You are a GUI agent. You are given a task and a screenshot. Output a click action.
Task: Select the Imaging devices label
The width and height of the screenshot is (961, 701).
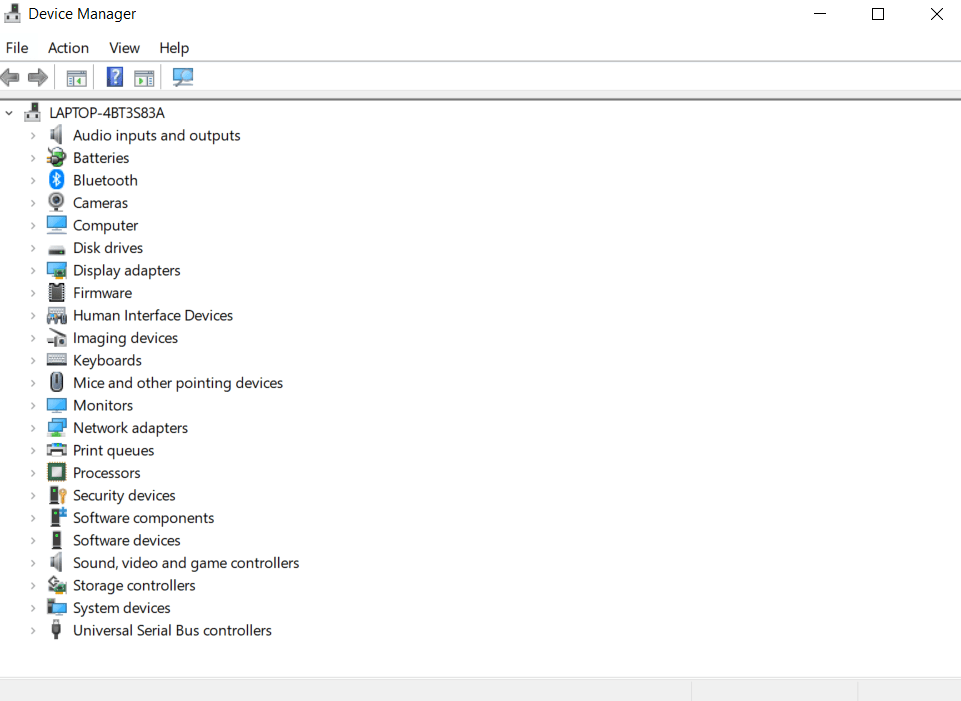[126, 338]
